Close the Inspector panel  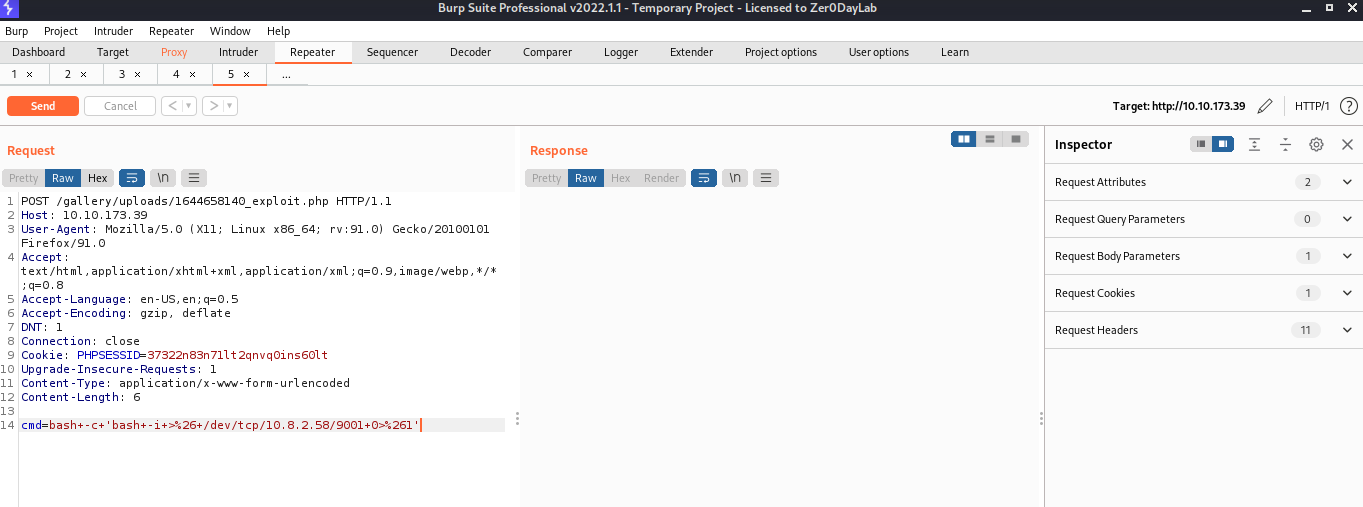tap(1347, 144)
